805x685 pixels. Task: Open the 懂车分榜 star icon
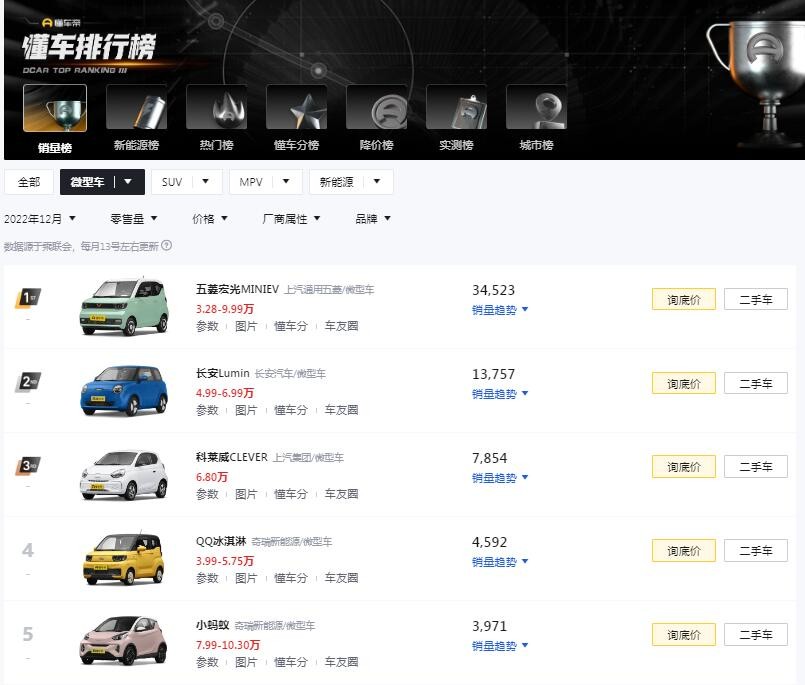click(296, 108)
